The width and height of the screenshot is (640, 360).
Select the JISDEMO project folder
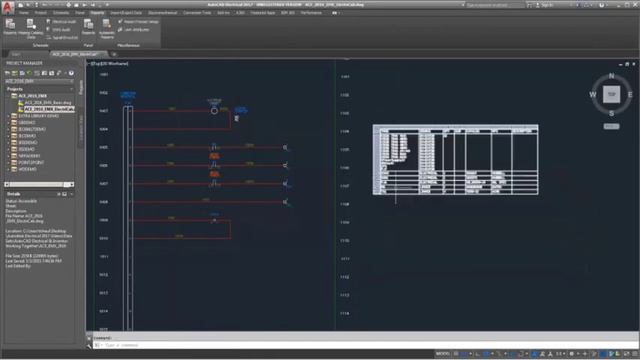tap(27, 149)
